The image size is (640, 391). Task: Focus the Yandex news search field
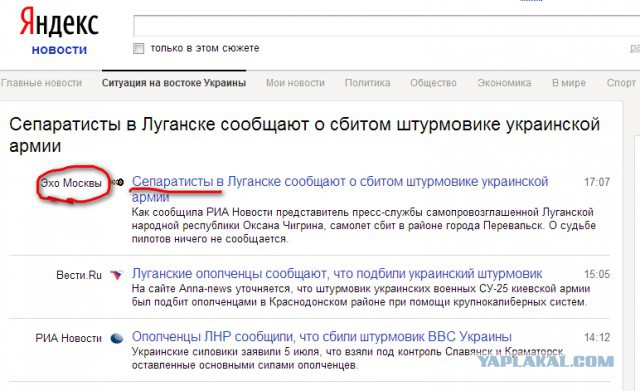point(386,27)
